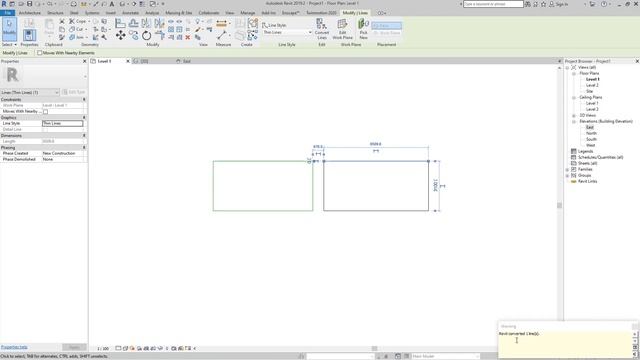Viewport: 640px width, 360px height.
Task: Collapse the Floor Plans tree node
Action: point(573,73)
